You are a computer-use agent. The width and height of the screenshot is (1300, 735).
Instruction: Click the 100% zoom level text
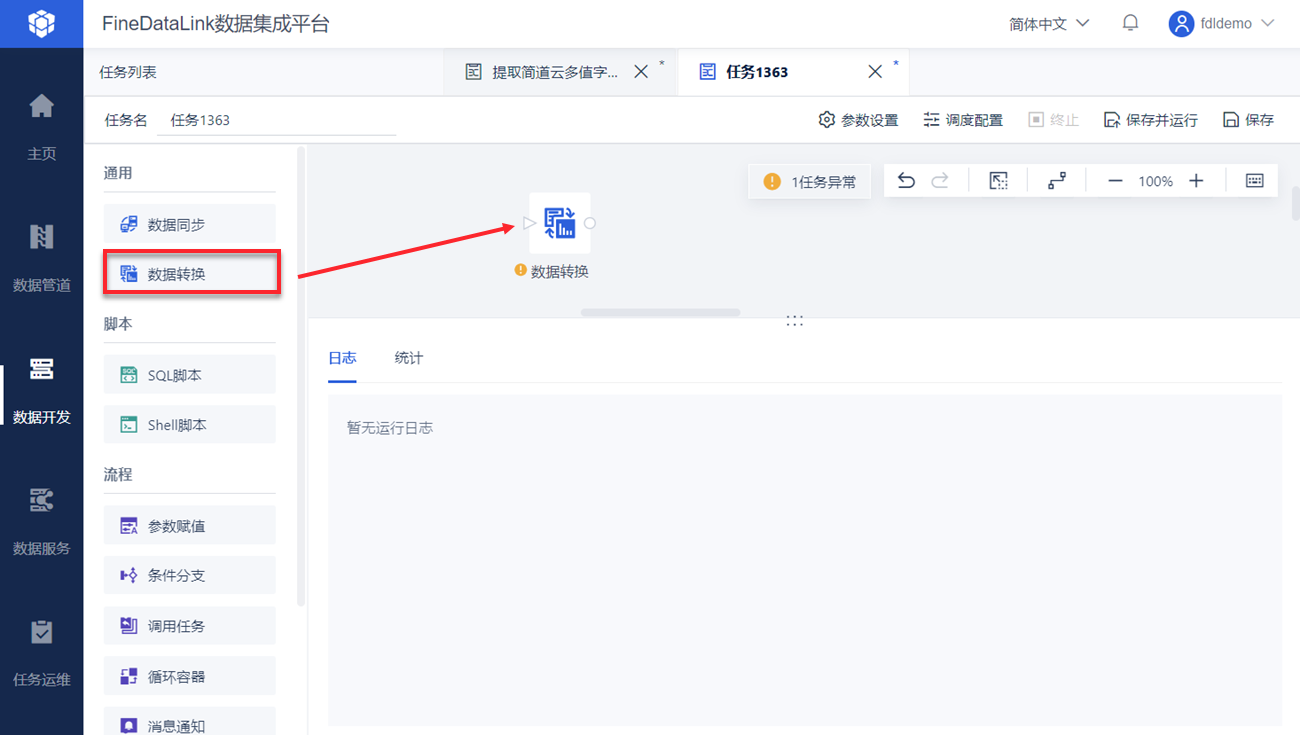(x=1156, y=181)
